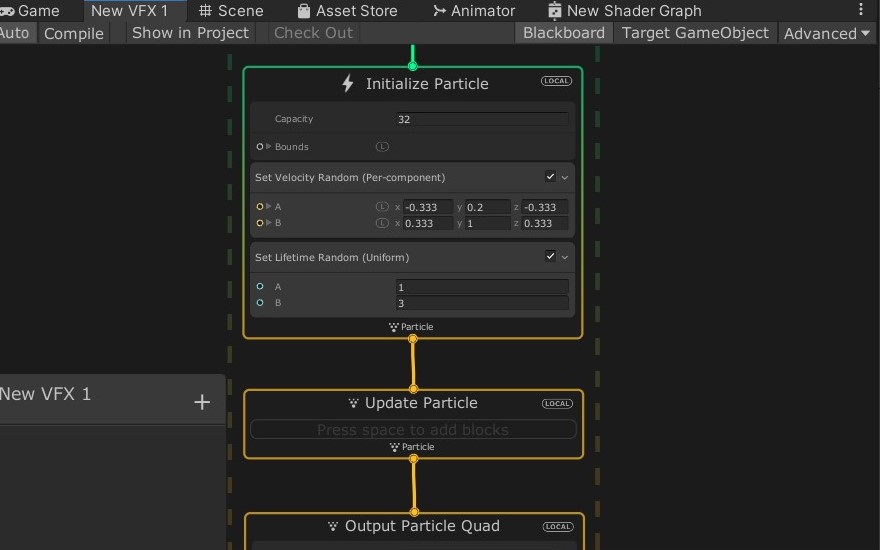Click Update Particle bottom output flow port

pyautogui.click(x=414, y=459)
